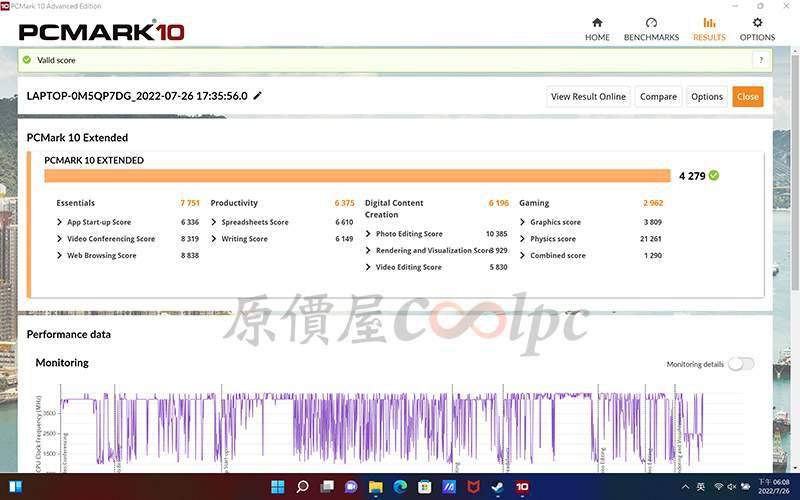Close the result with orange Close button
Image resolution: width=800 pixels, height=500 pixels.
[747, 96]
